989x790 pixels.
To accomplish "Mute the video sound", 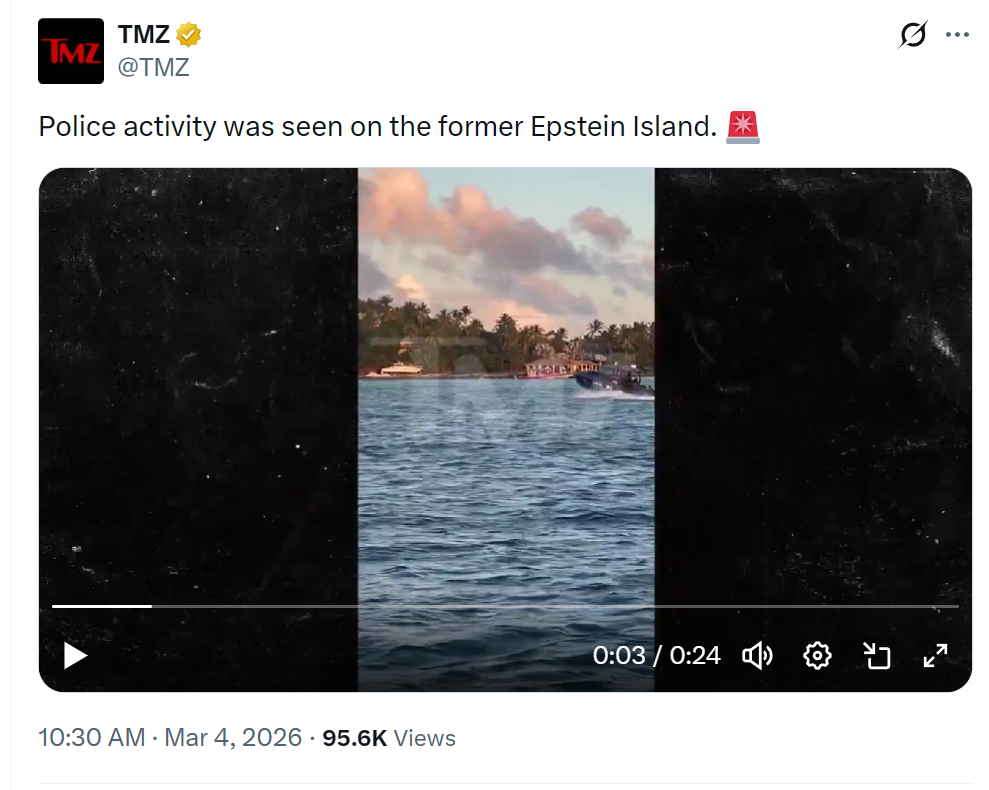I will coord(757,656).
